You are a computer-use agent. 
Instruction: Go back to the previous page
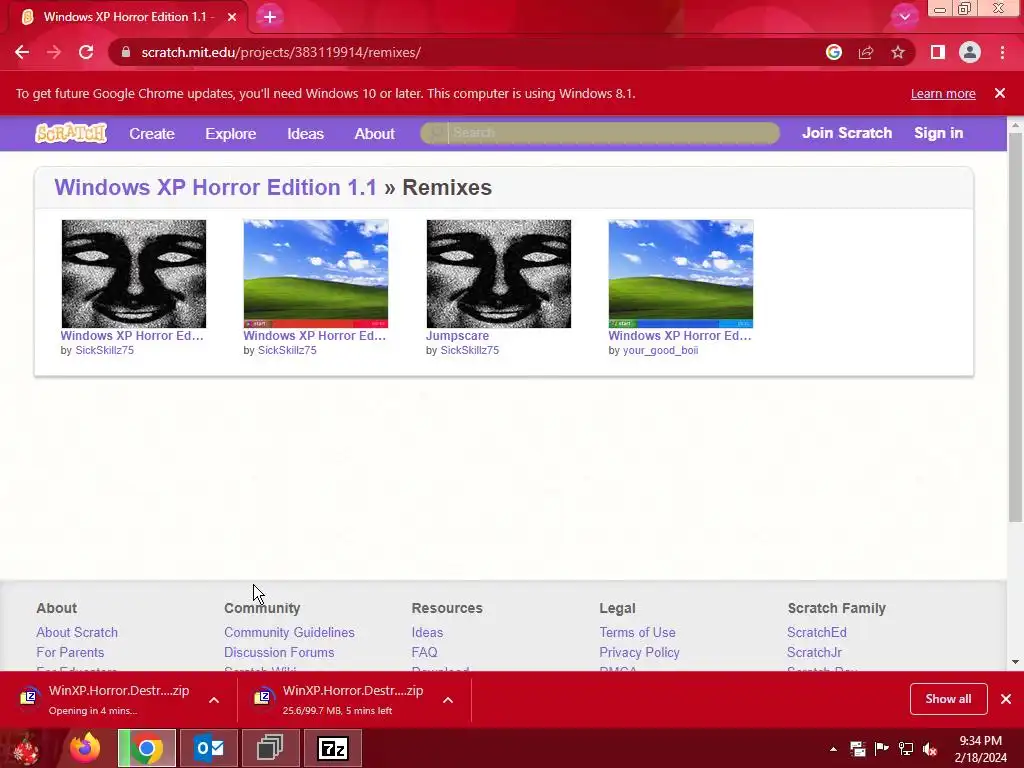tap(22, 52)
